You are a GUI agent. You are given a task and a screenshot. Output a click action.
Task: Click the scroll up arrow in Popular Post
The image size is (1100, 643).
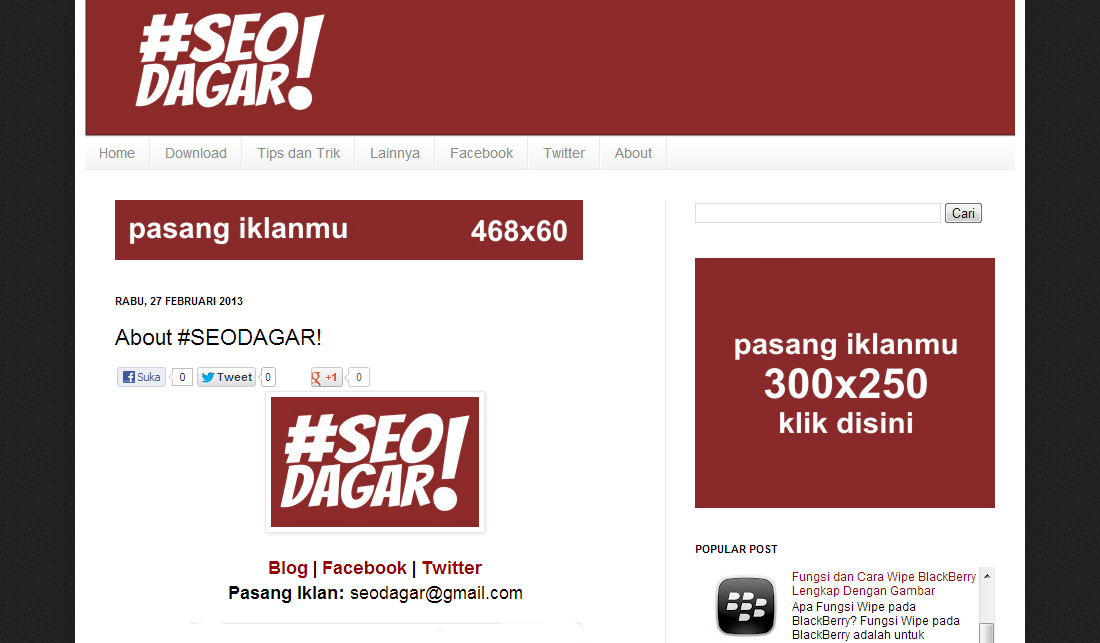[x=987, y=576]
